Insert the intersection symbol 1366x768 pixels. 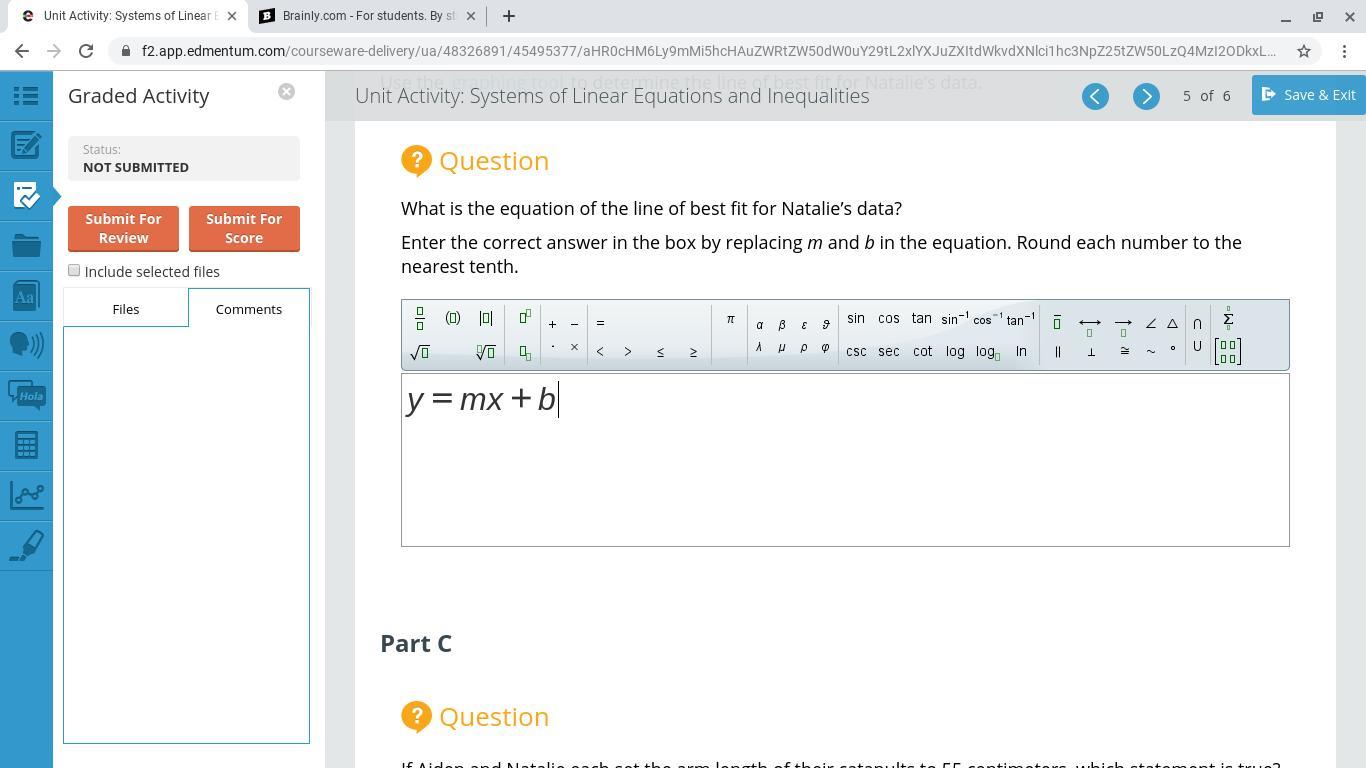[1197, 323]
